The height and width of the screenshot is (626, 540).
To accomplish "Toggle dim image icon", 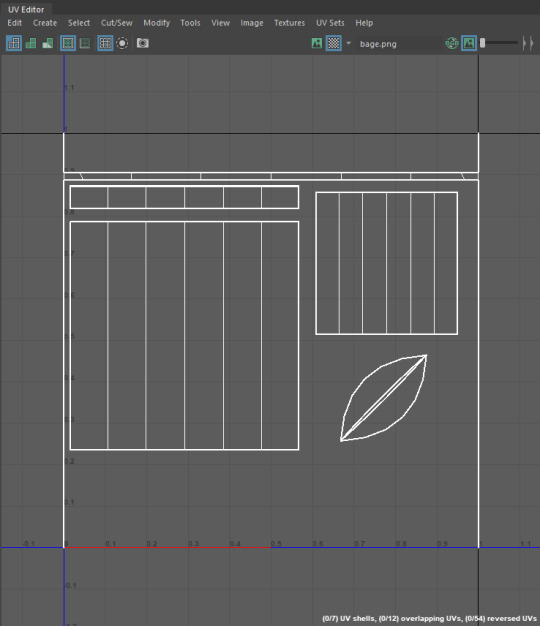I will [469, 43].
